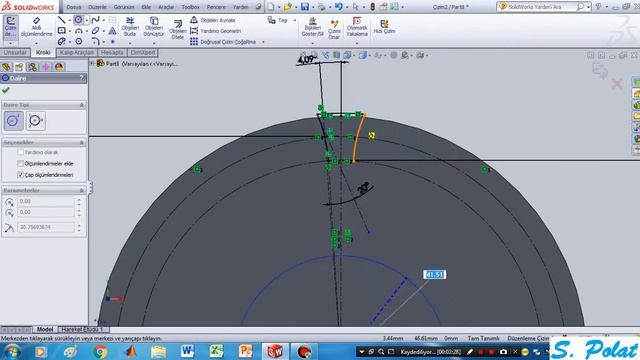
Task: Switch to the Hareket Etüdü 1 tab
Action: [83, 329]
